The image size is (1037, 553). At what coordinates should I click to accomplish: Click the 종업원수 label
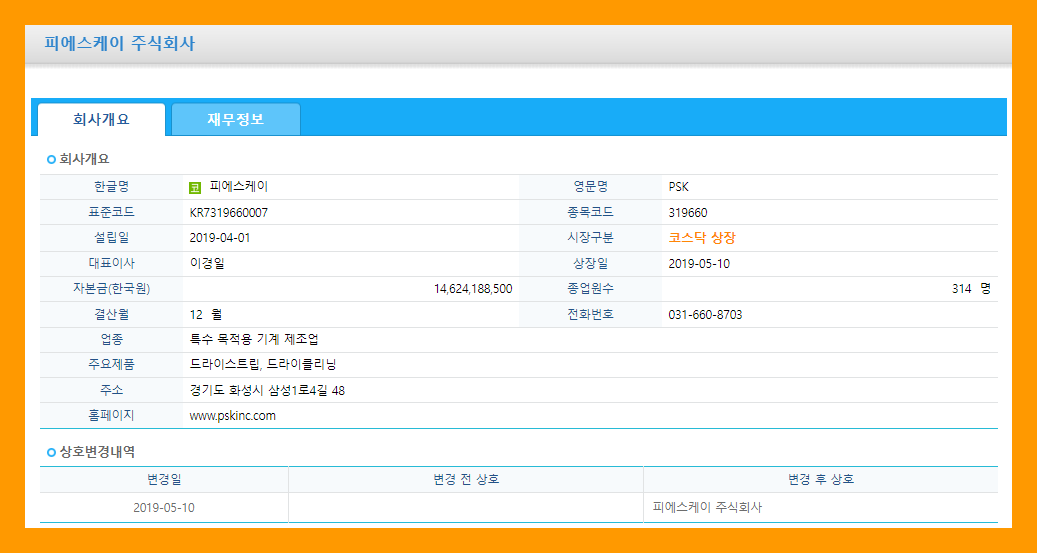point(591,288)
